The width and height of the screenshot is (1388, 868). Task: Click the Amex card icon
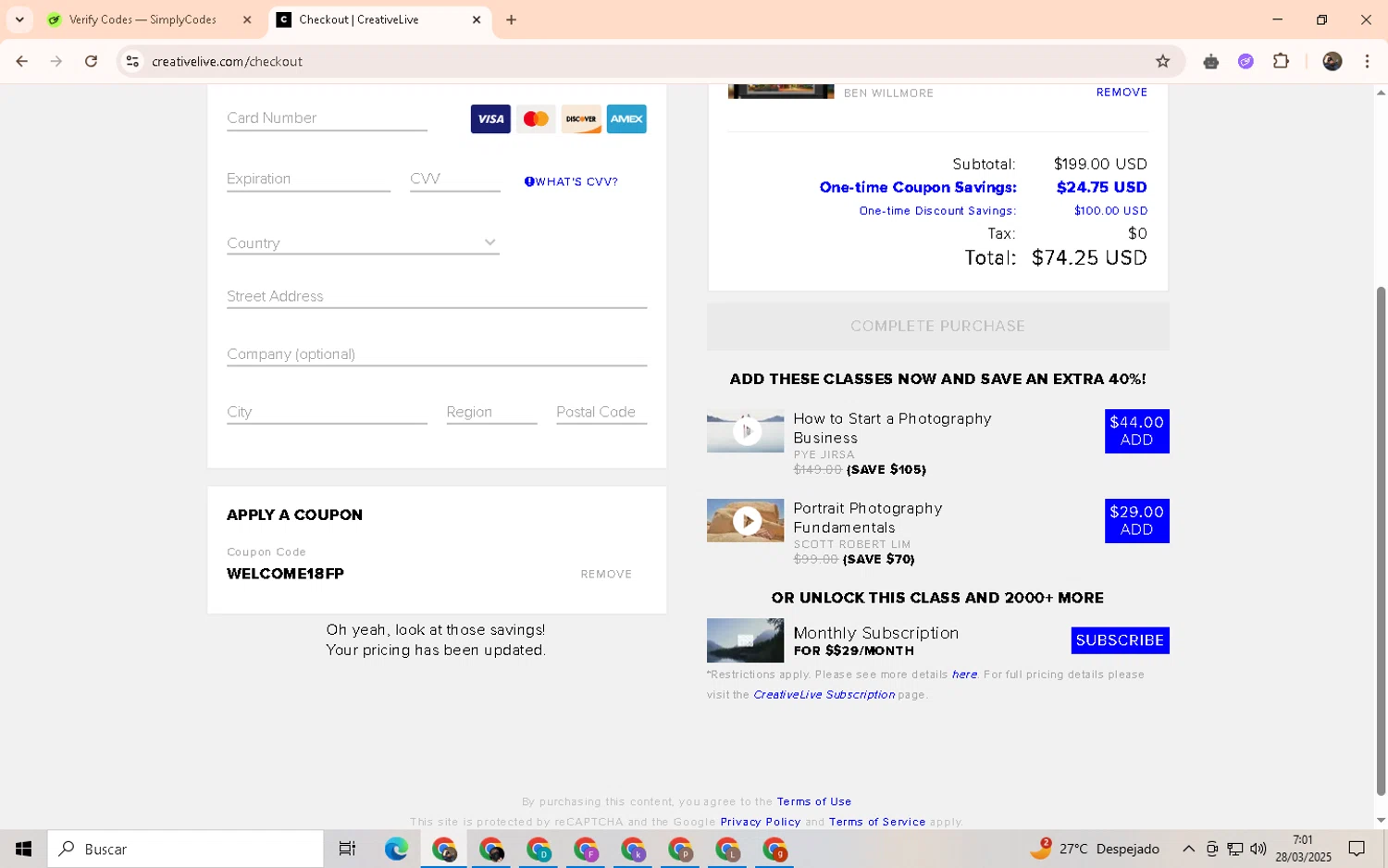pyautogui.click(x=626, y=119)
